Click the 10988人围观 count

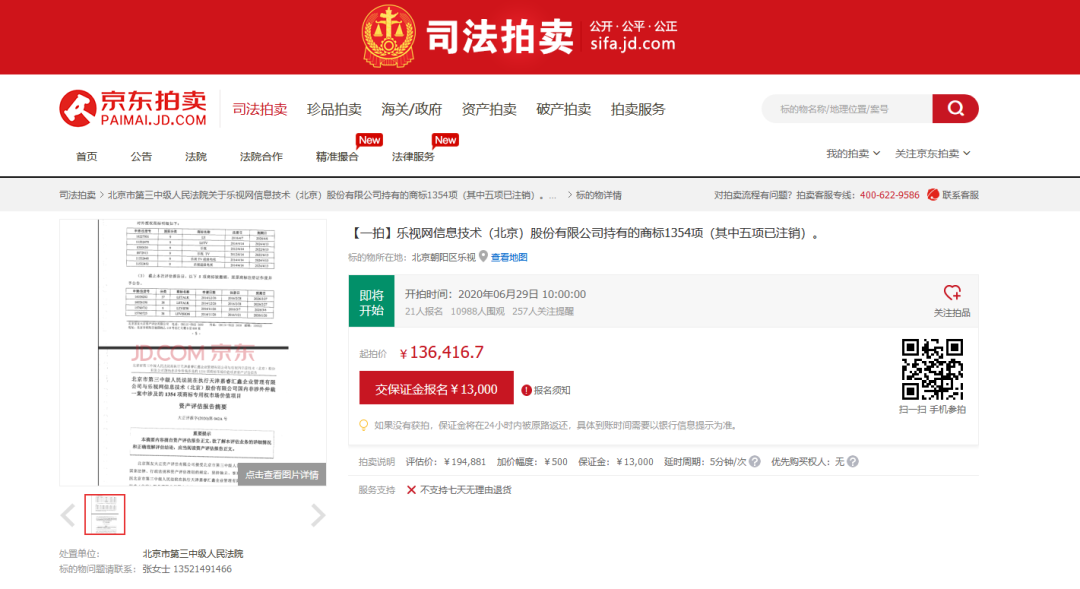pos(477,311)
